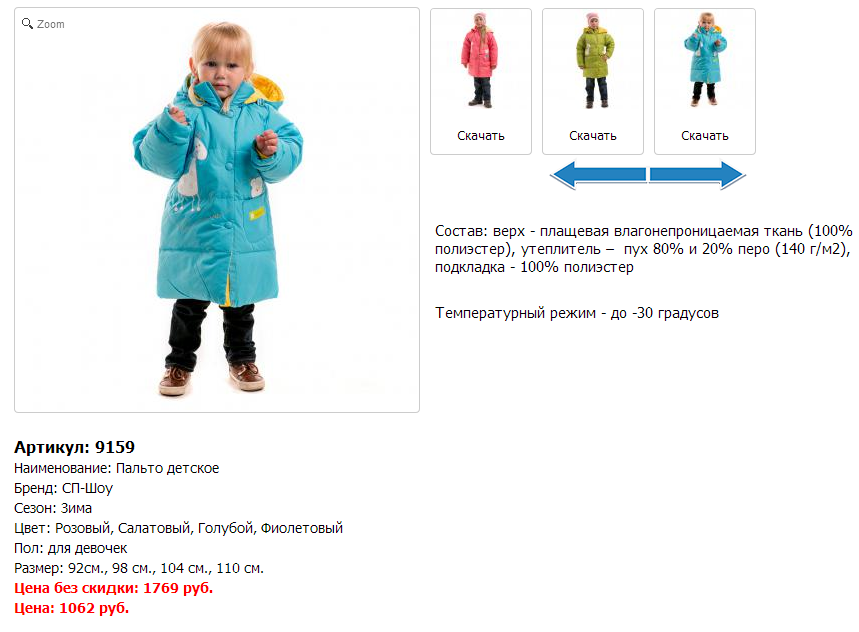Select the green coat thumbnail

coord(594,60)
